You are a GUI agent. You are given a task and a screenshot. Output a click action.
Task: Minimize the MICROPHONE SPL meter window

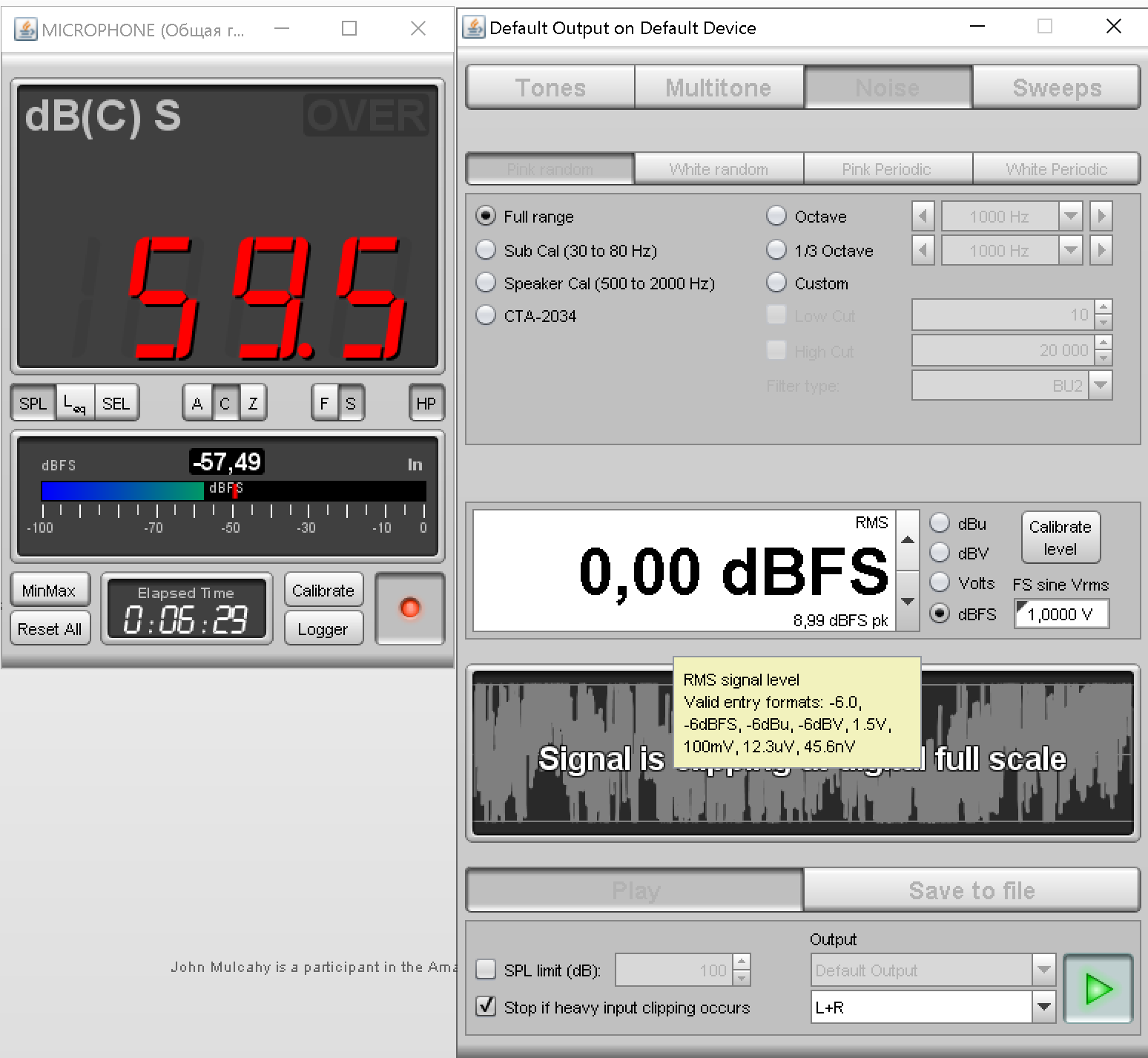tap(282, 29)
